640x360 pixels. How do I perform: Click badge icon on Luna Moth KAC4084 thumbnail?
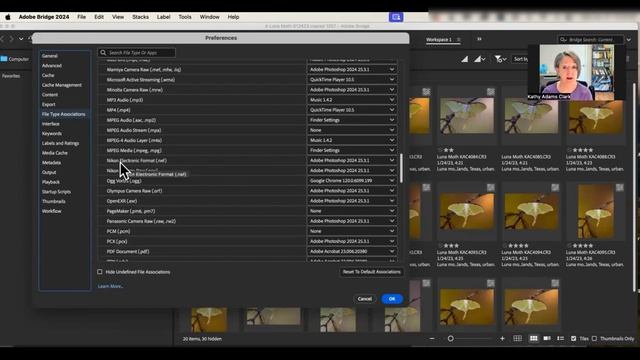[491, 91]
